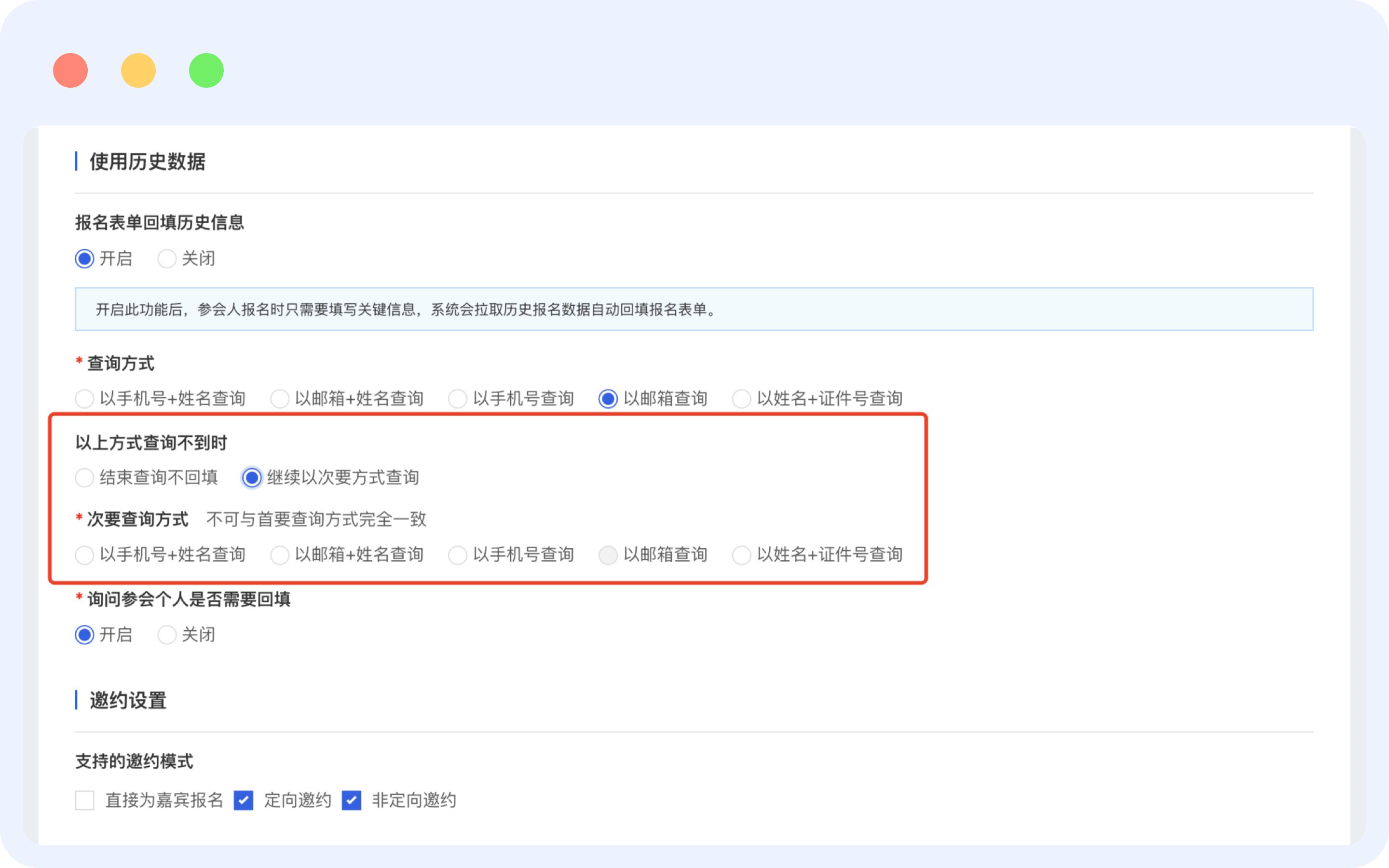Uncheck 非定向邀约 checkbox

351,800
